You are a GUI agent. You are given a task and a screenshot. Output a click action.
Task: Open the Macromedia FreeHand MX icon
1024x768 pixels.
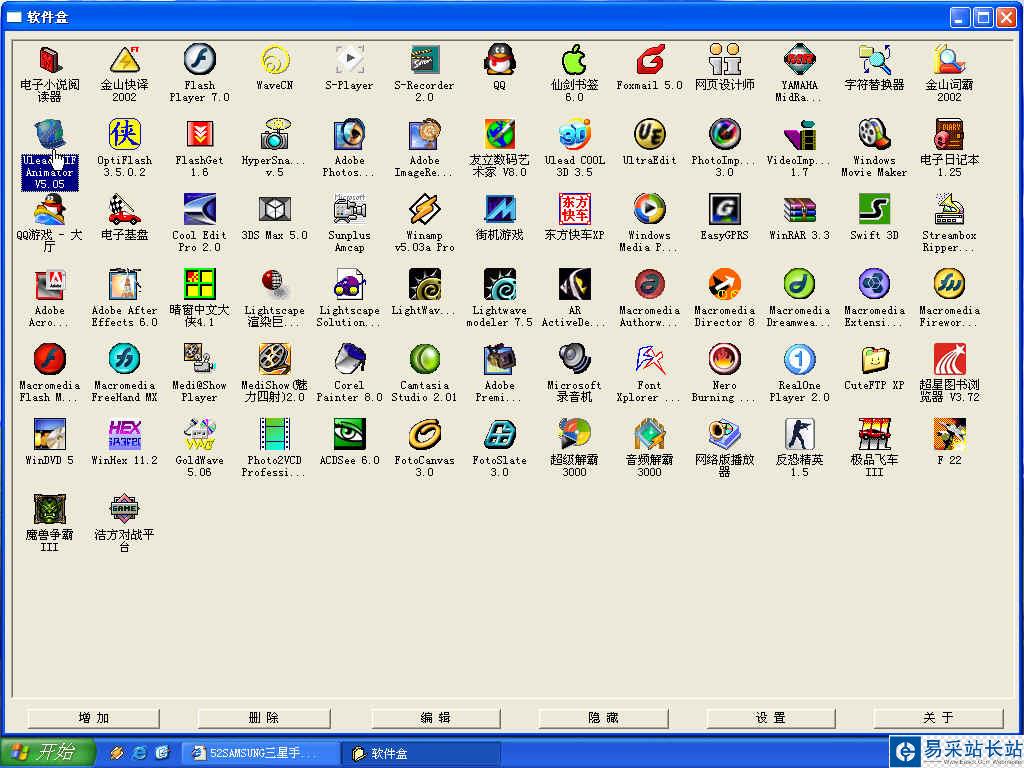pos(124,359)
